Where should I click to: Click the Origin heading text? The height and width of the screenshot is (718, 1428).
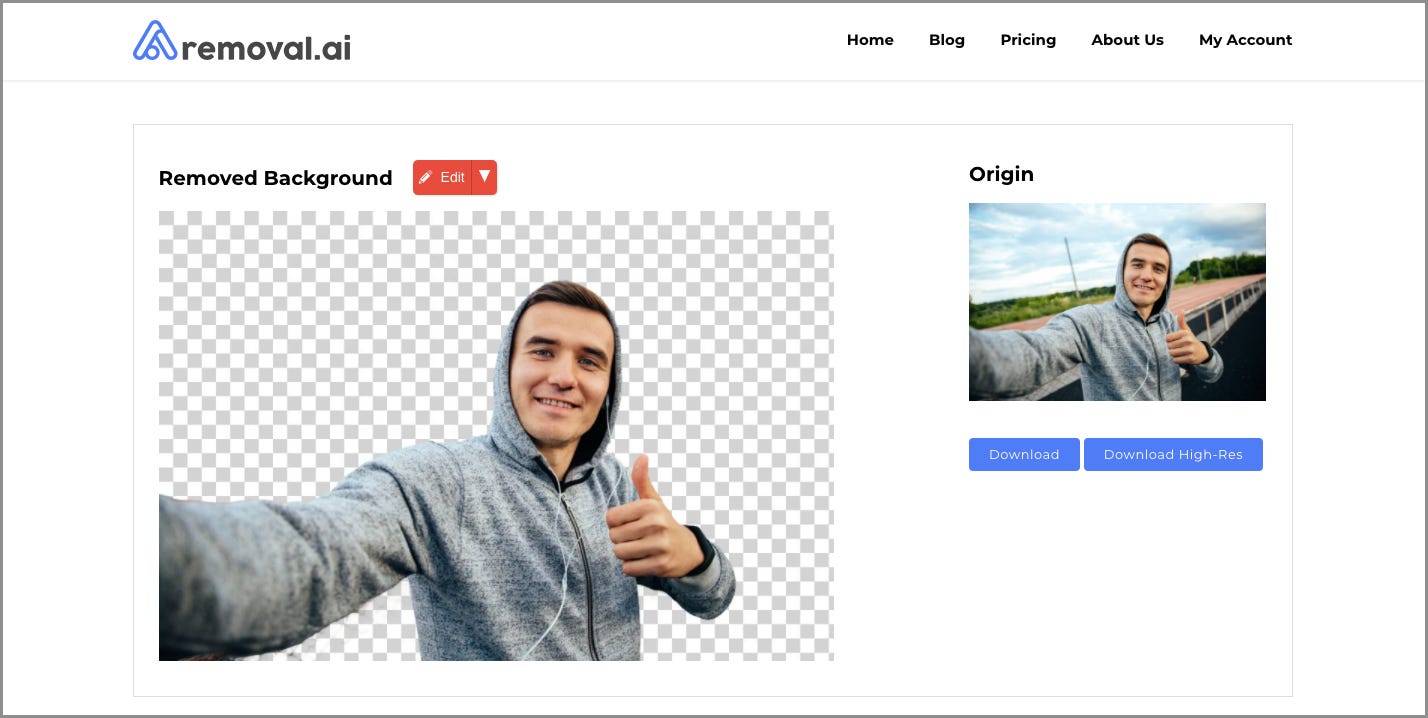[x=1001, y=174]
